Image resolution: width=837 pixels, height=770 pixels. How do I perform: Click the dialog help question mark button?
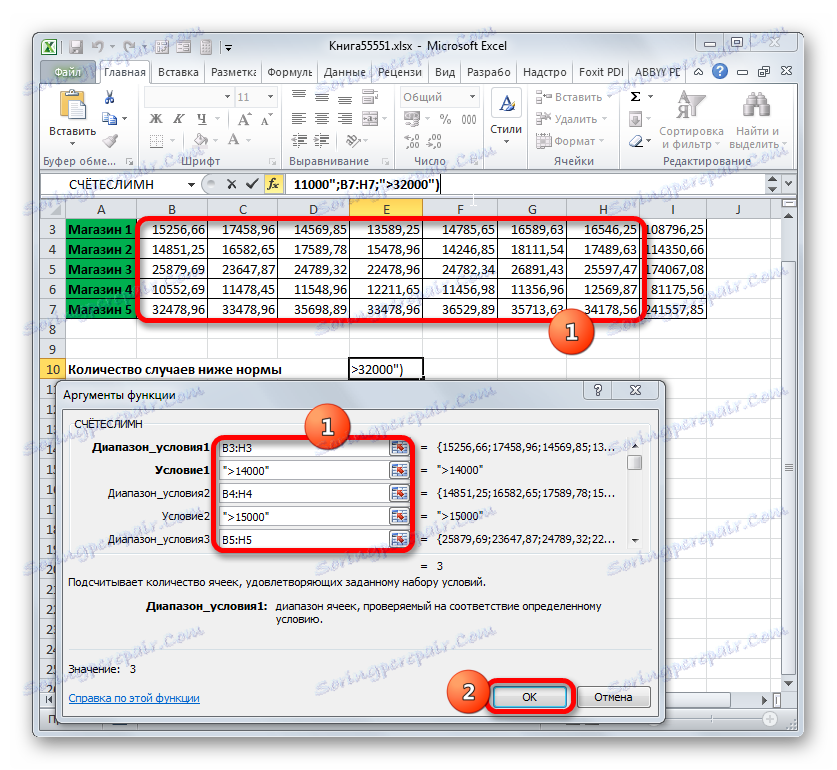point(598,390)
